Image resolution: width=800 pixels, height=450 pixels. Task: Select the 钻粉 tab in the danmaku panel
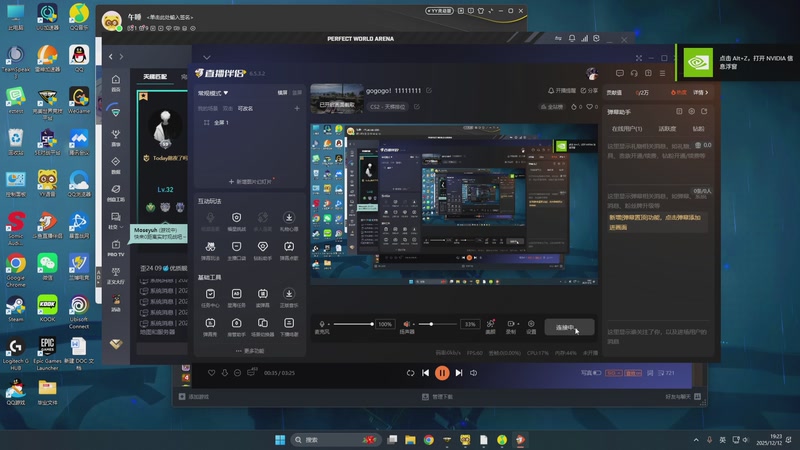point(698,129)
